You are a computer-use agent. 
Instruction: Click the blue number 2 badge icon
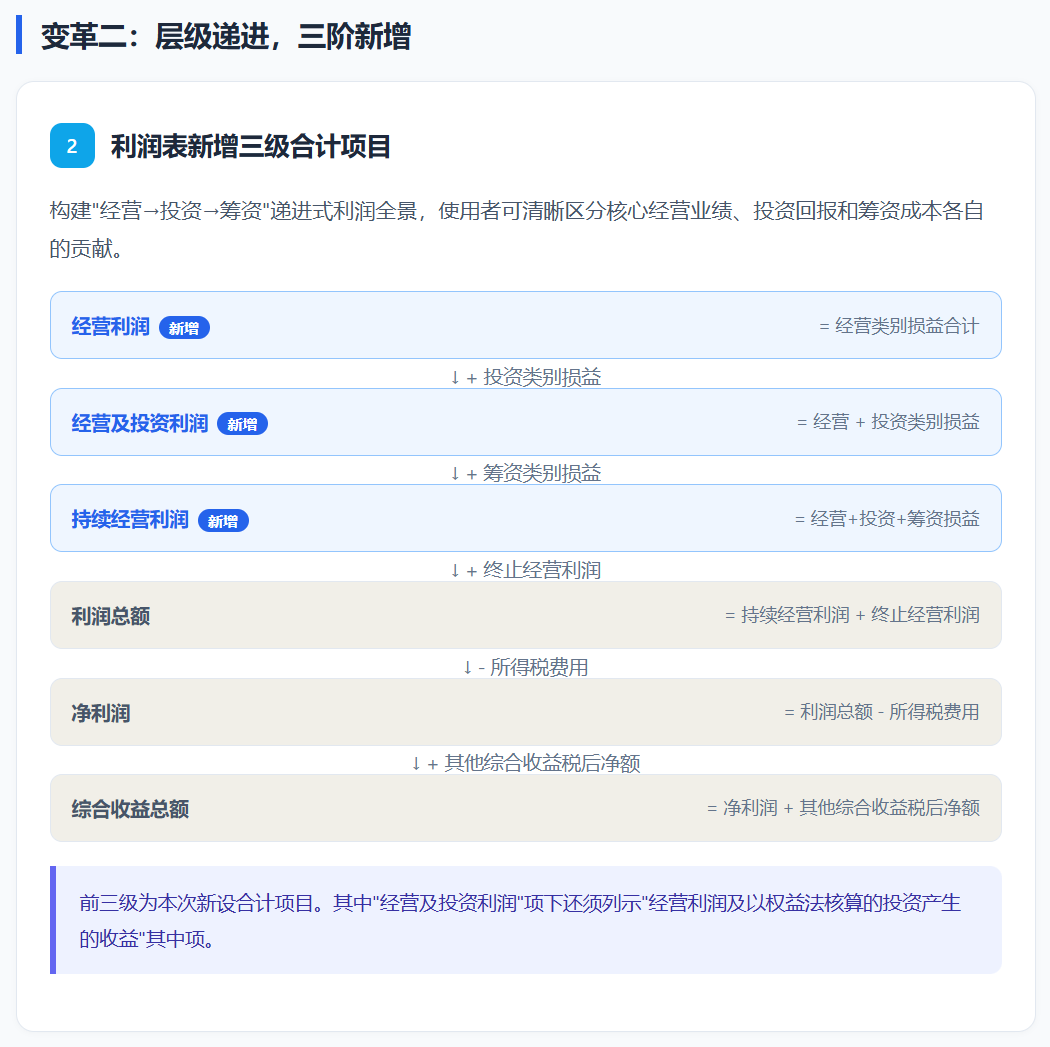click(72, 145)
